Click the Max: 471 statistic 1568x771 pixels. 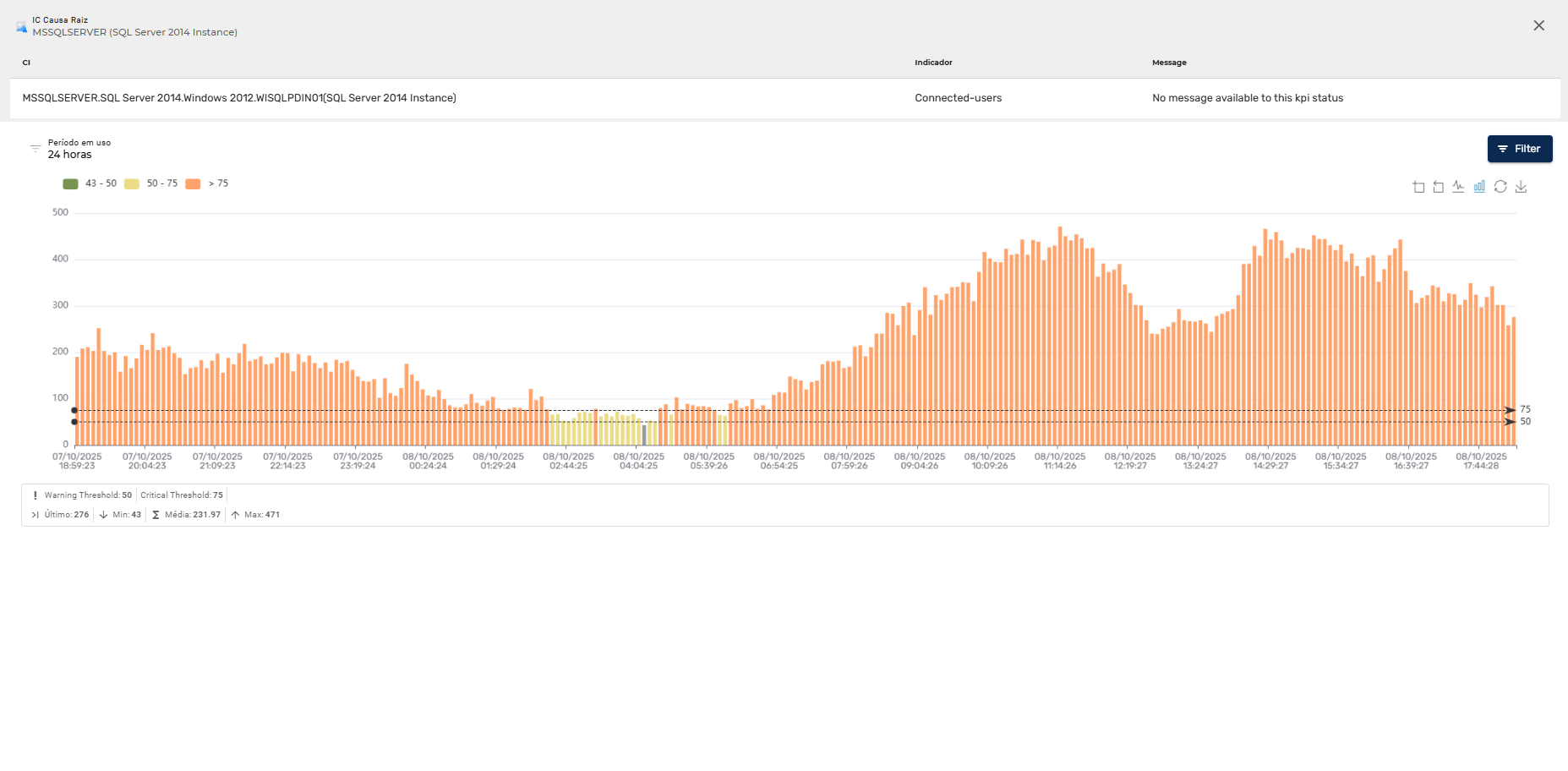(x=255, y=515)
